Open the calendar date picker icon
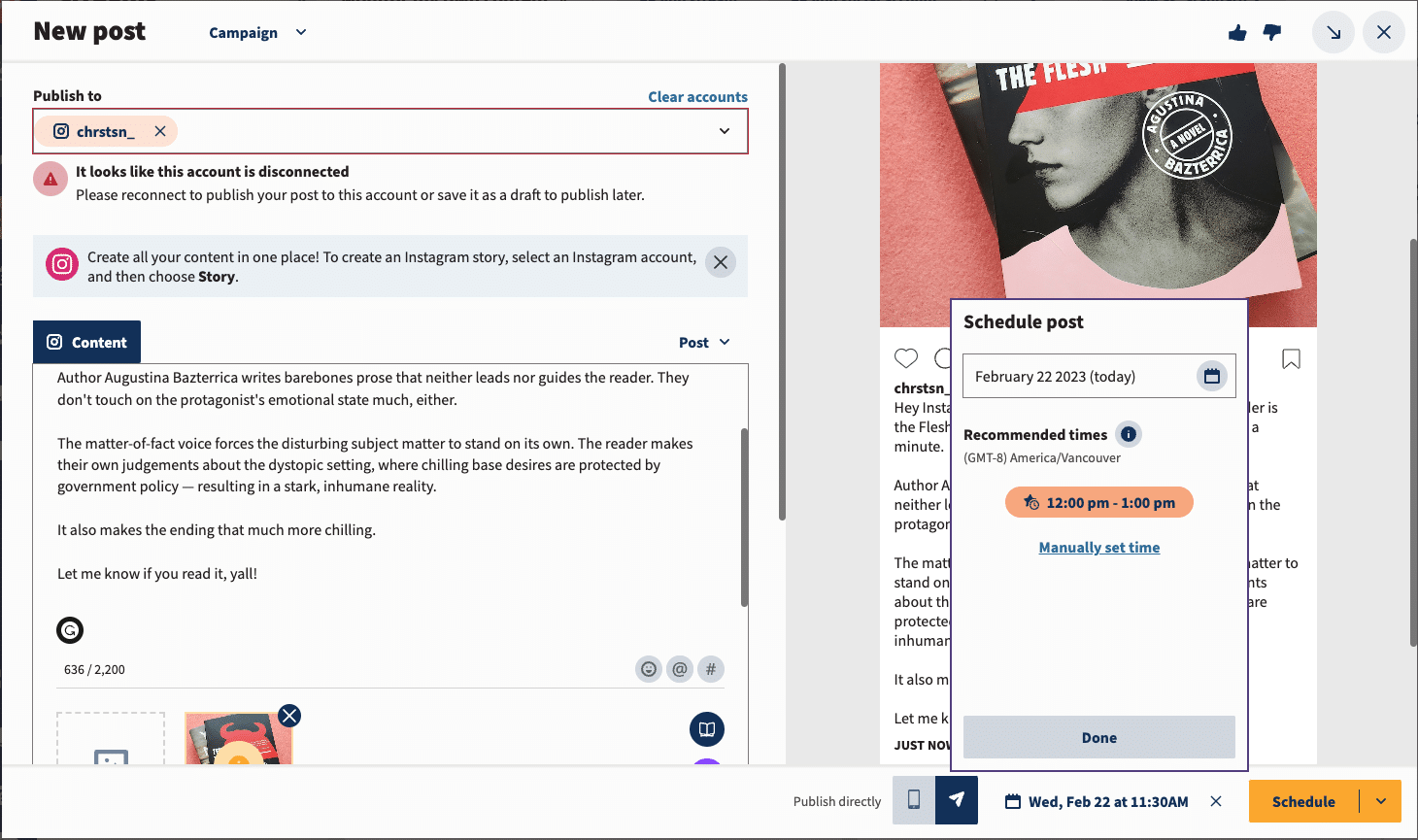The height and width of the screenshot is (840, 1418). click(1212, 376)
